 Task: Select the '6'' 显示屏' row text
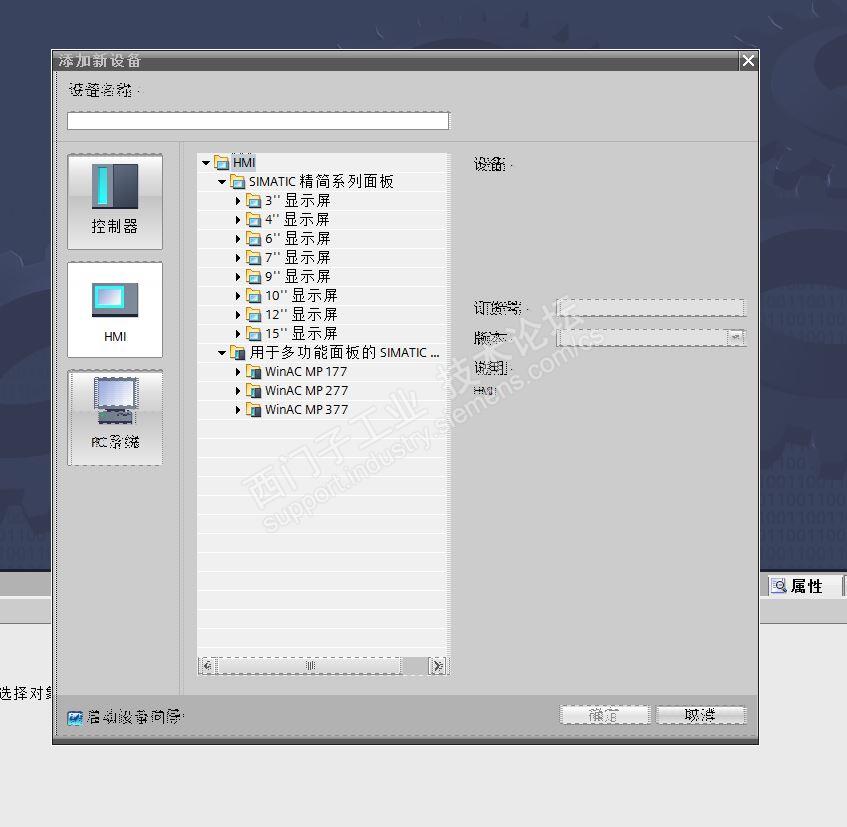click(297, 239)
